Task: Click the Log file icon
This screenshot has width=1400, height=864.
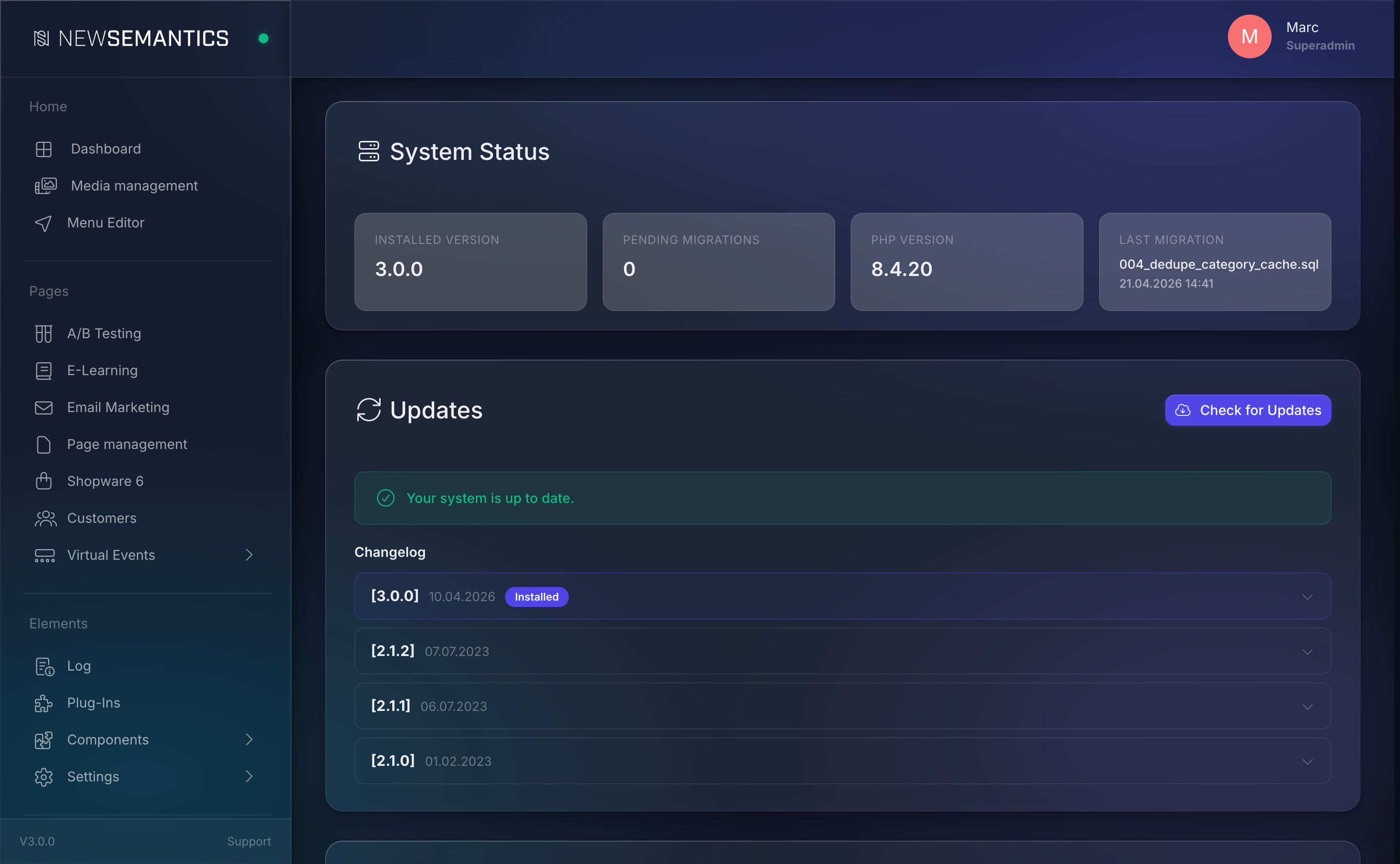Action: [45, 666]
